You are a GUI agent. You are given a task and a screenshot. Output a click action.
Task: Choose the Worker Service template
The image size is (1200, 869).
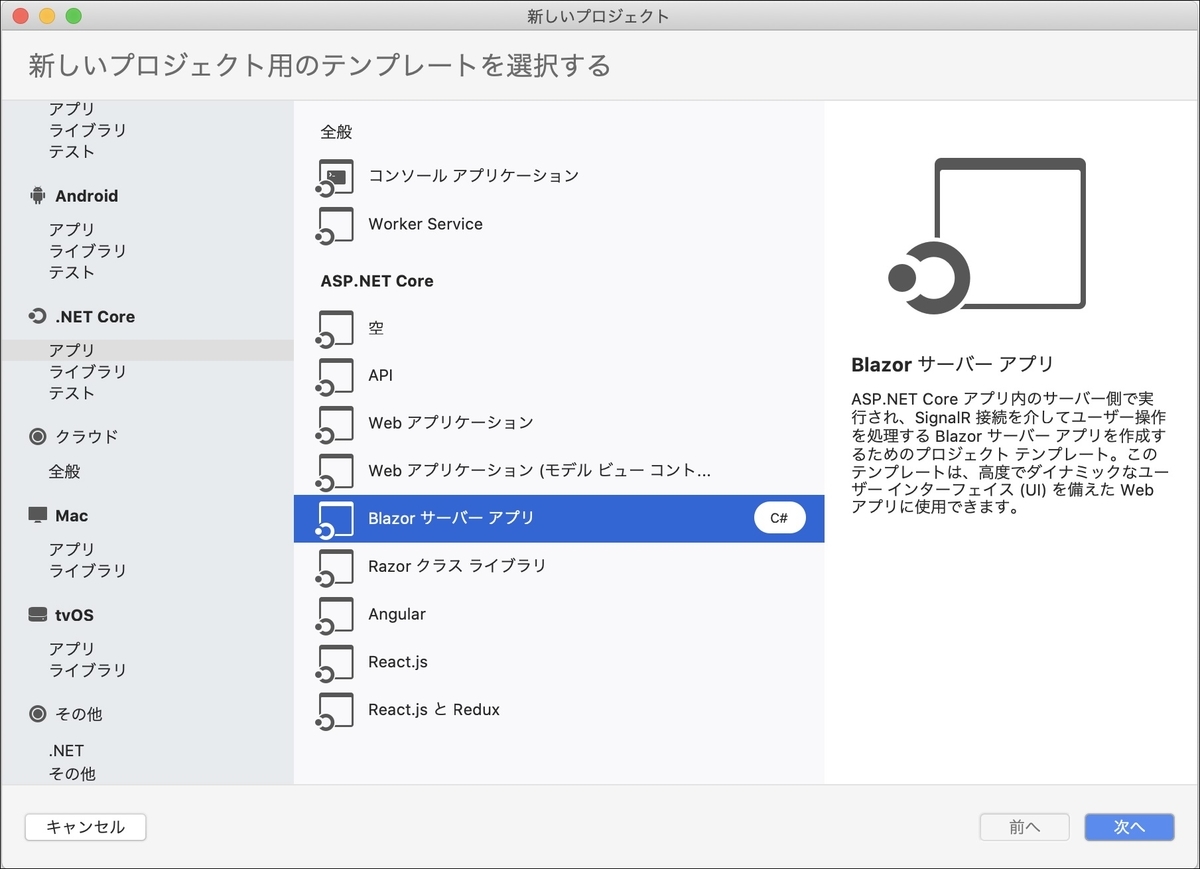pyautogui.click(x=425, y=224)
